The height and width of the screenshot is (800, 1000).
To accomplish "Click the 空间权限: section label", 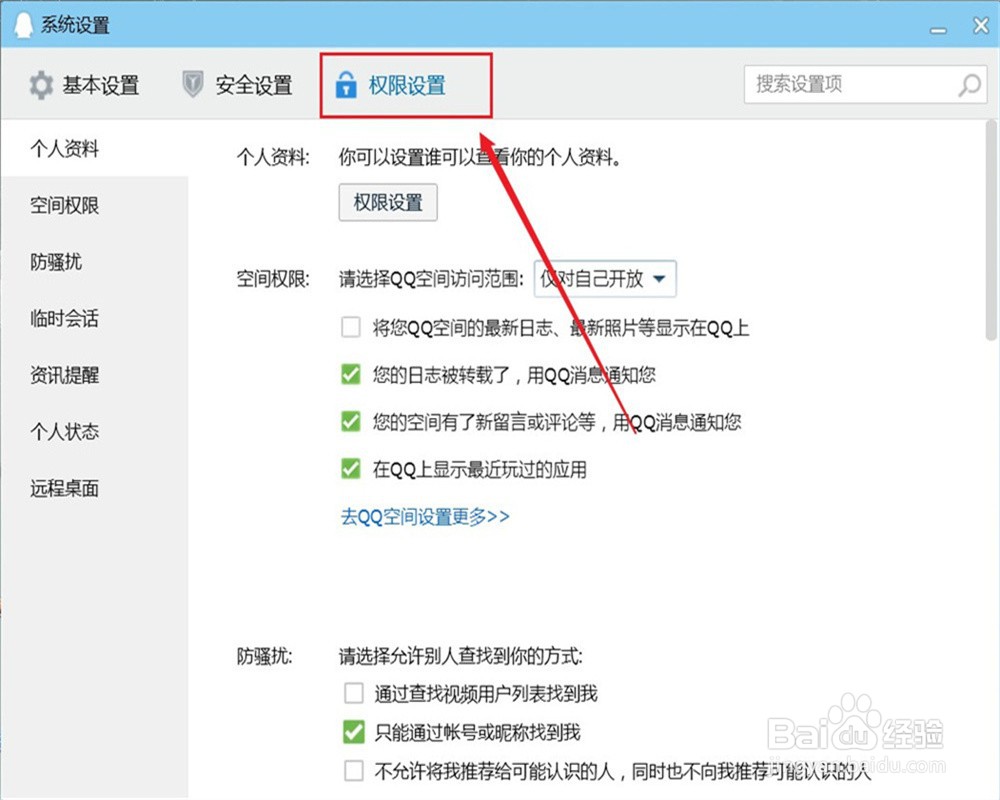I will pos(273,279).
